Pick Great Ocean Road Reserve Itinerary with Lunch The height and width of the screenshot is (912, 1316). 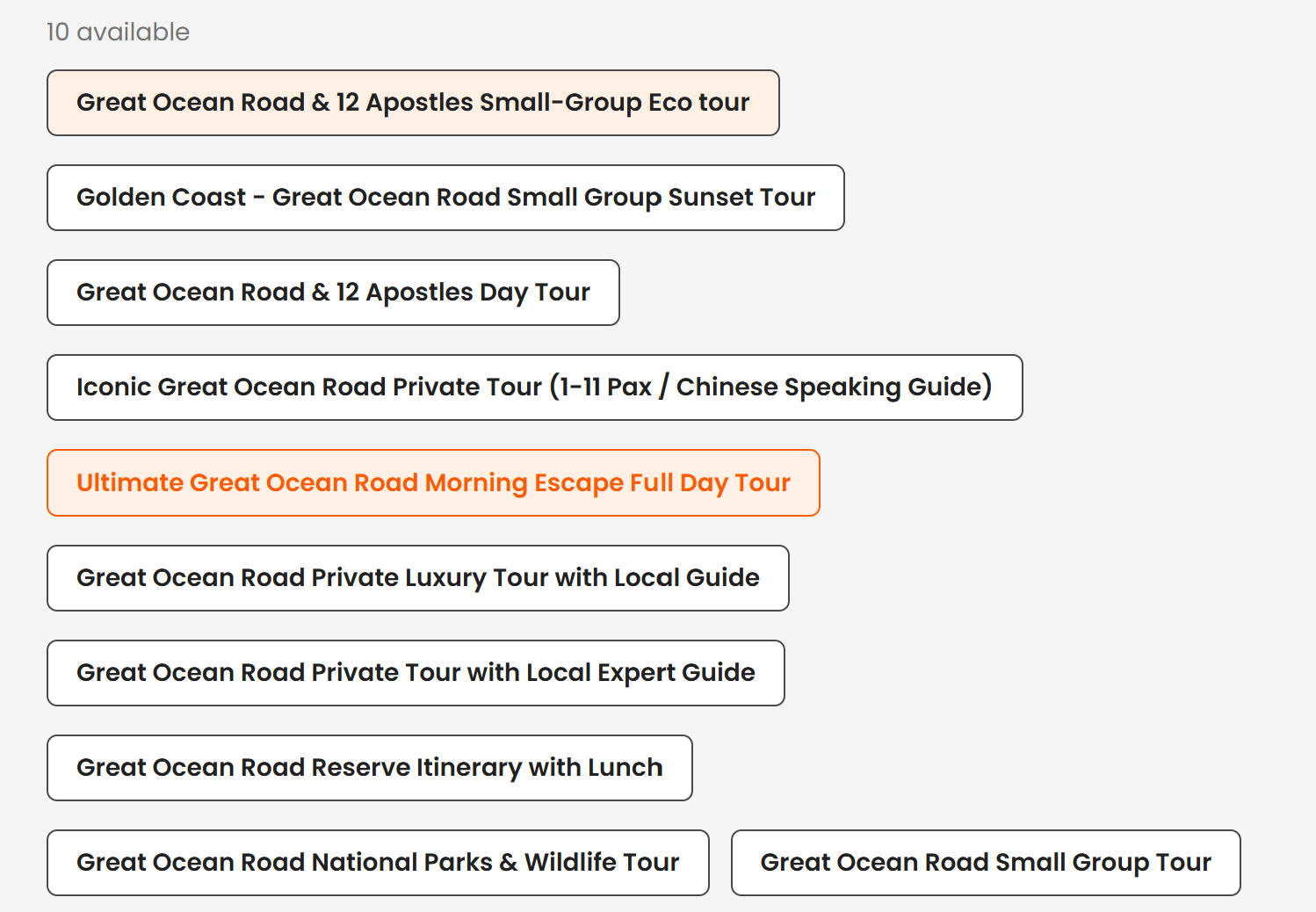[x=369, y=768]
